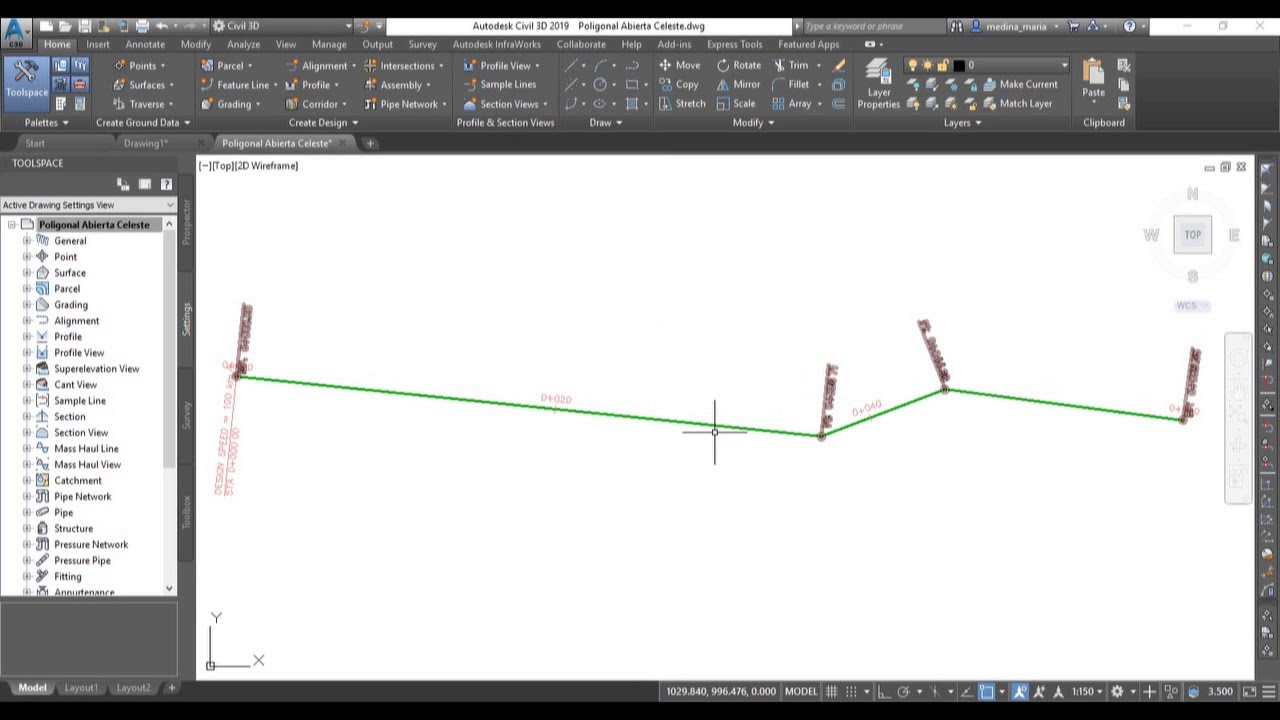Switch to the Drawing1 document tab
The image size is (1280, 720).
coord(146,143)
